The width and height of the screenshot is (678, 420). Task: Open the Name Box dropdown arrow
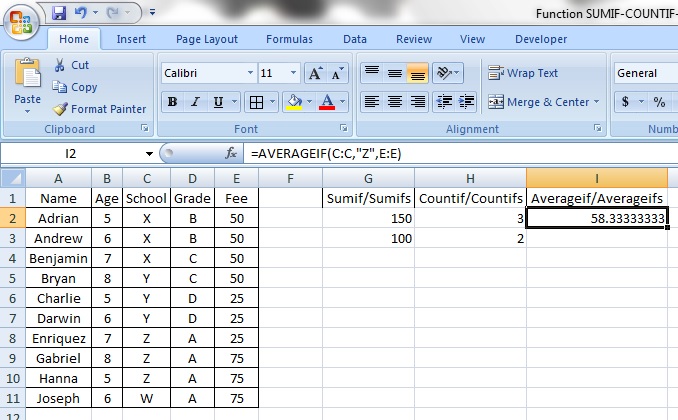click(x=149, y=154)
